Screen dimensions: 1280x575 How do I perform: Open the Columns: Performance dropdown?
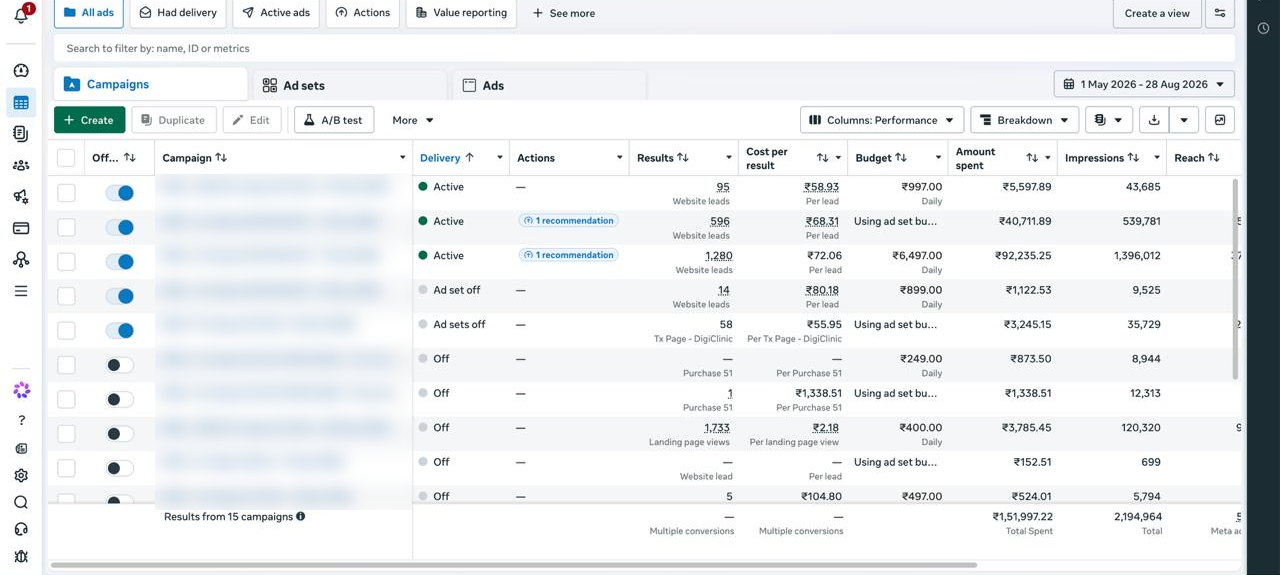pyautogui.click(x=882, y=120)
